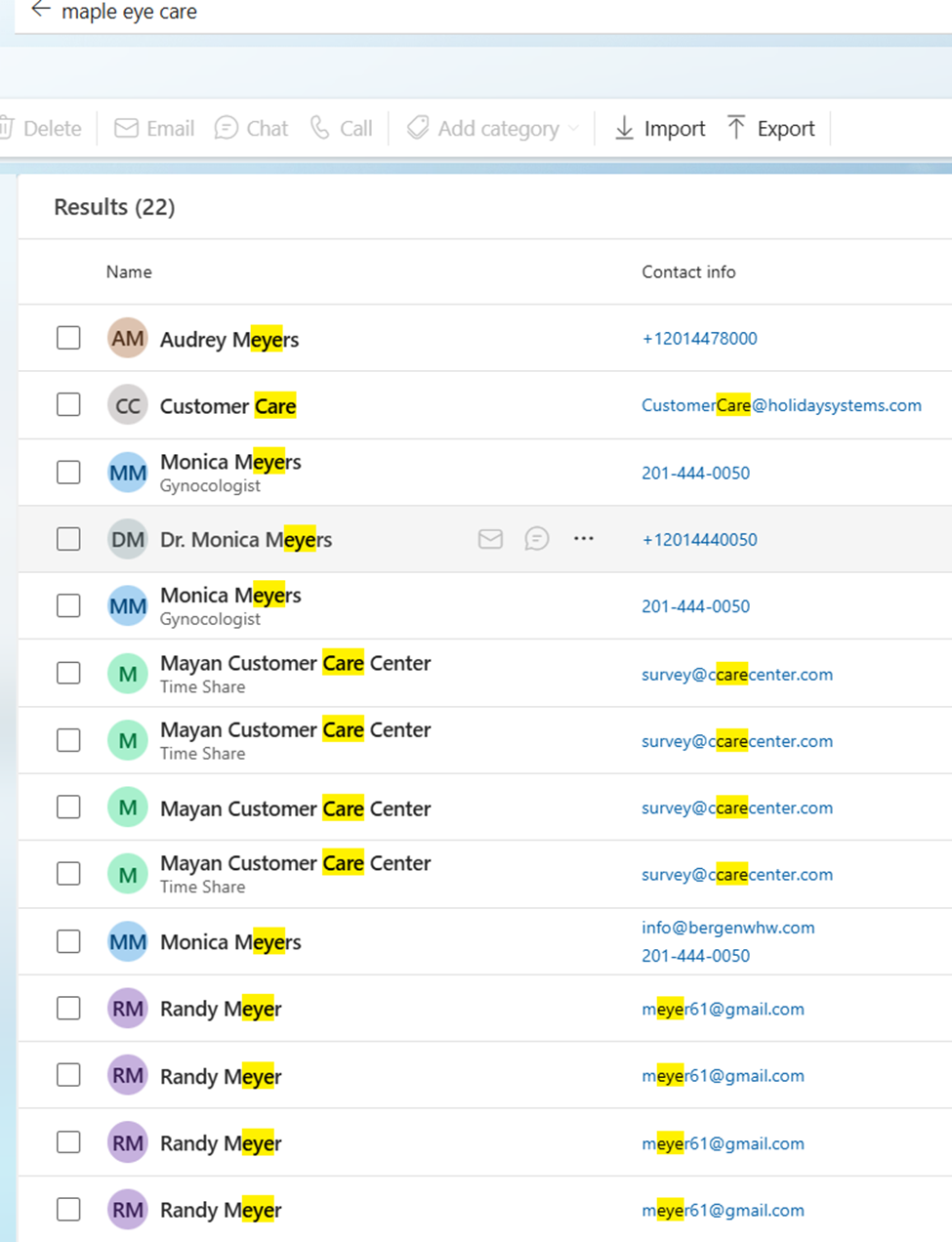This screenshot has width=952, height=1242.
Task: Open the Add category dropdown
Action: (x=493, y=128)
